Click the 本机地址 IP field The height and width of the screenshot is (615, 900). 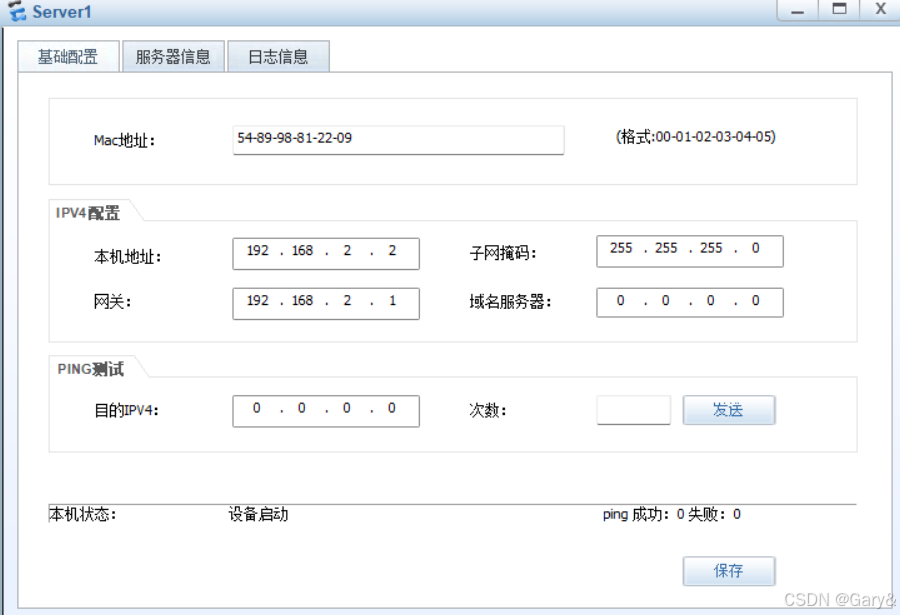[326, 253]
